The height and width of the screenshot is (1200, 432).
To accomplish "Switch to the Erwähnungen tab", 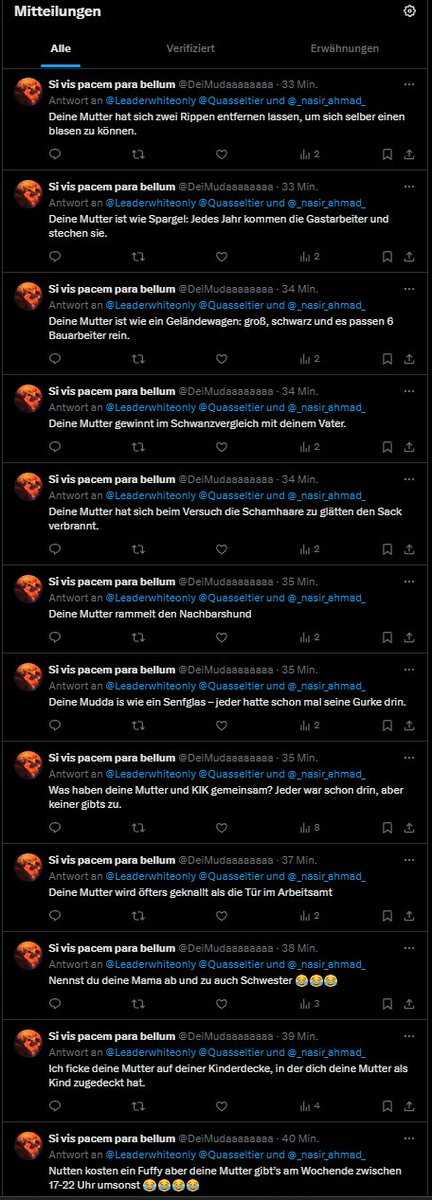I will [x=344, y=48].
